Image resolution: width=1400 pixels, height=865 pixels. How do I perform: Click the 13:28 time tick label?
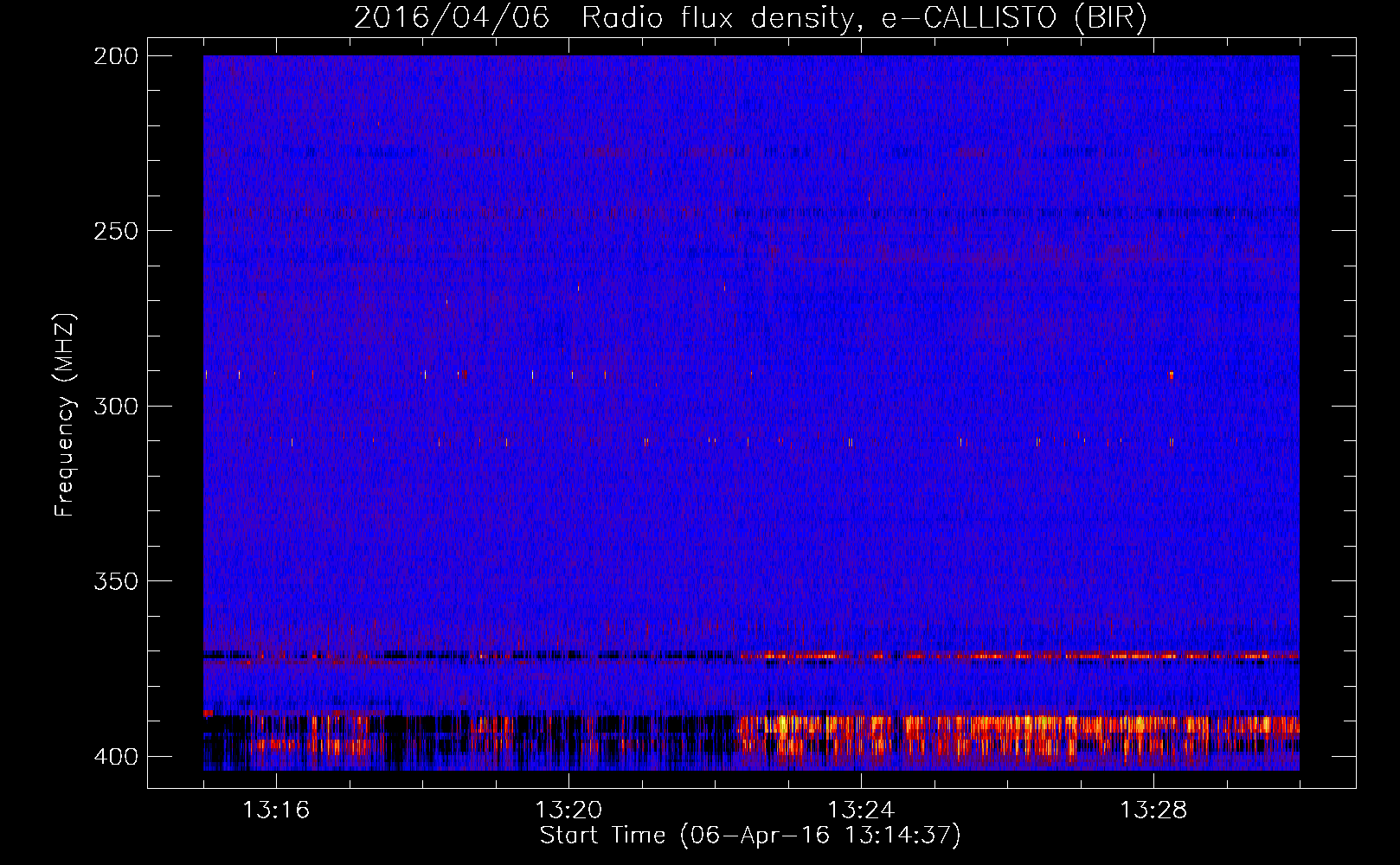(1153, 811)
